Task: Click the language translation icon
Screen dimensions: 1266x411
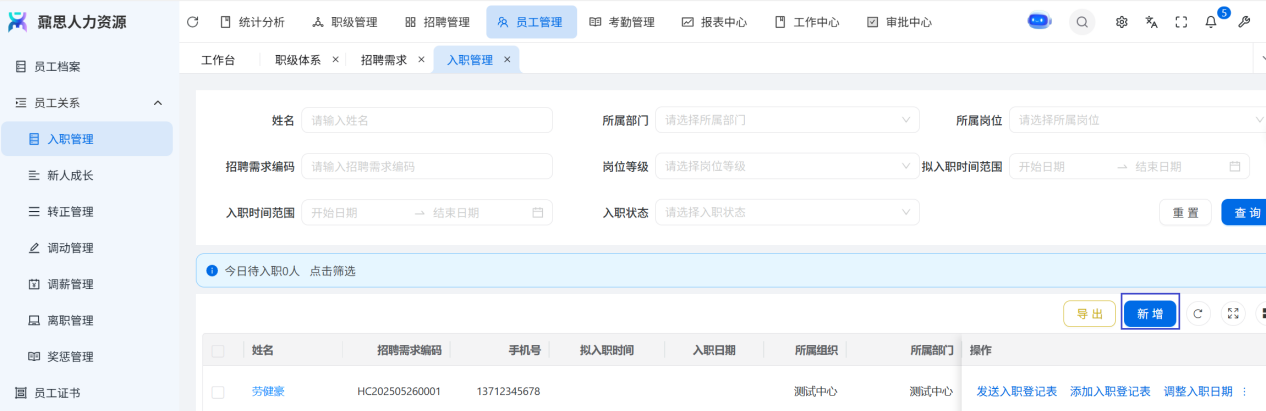Action: (x=1151, y=22)
